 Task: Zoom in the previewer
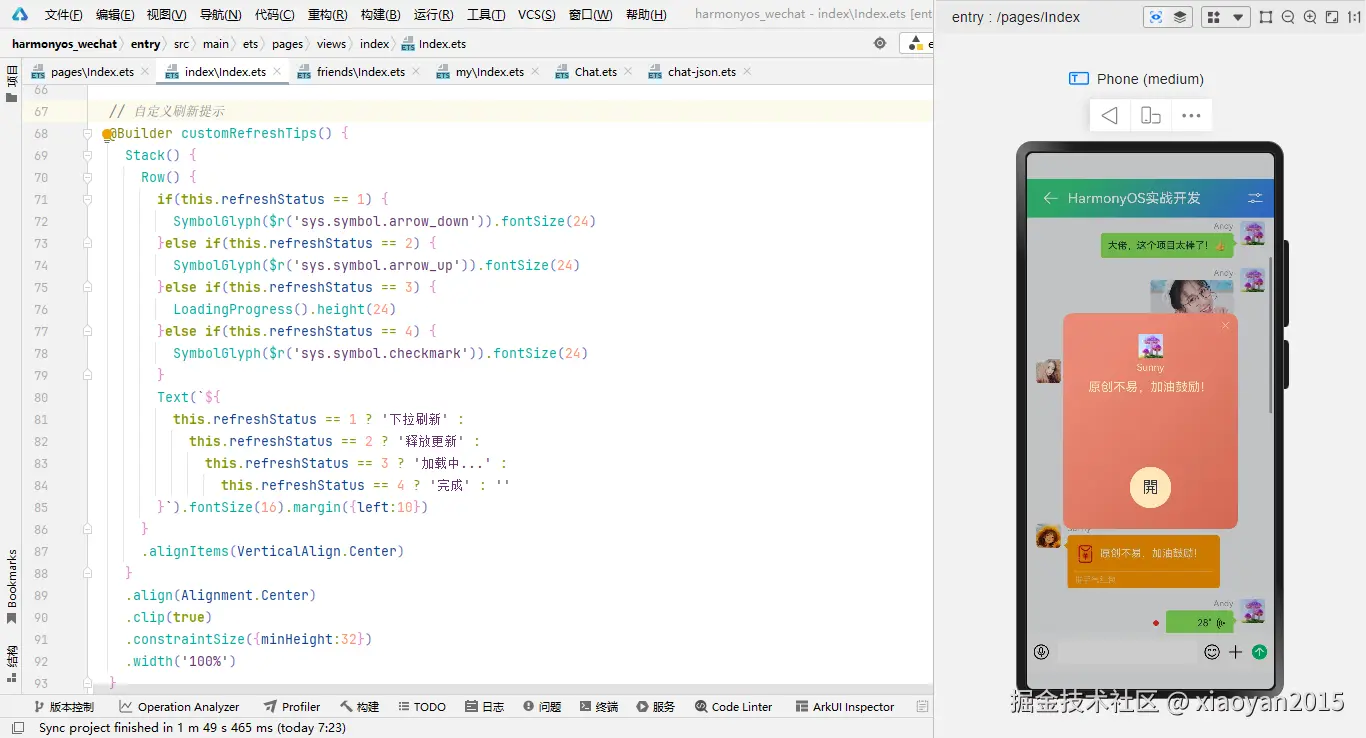point(1310,17)
